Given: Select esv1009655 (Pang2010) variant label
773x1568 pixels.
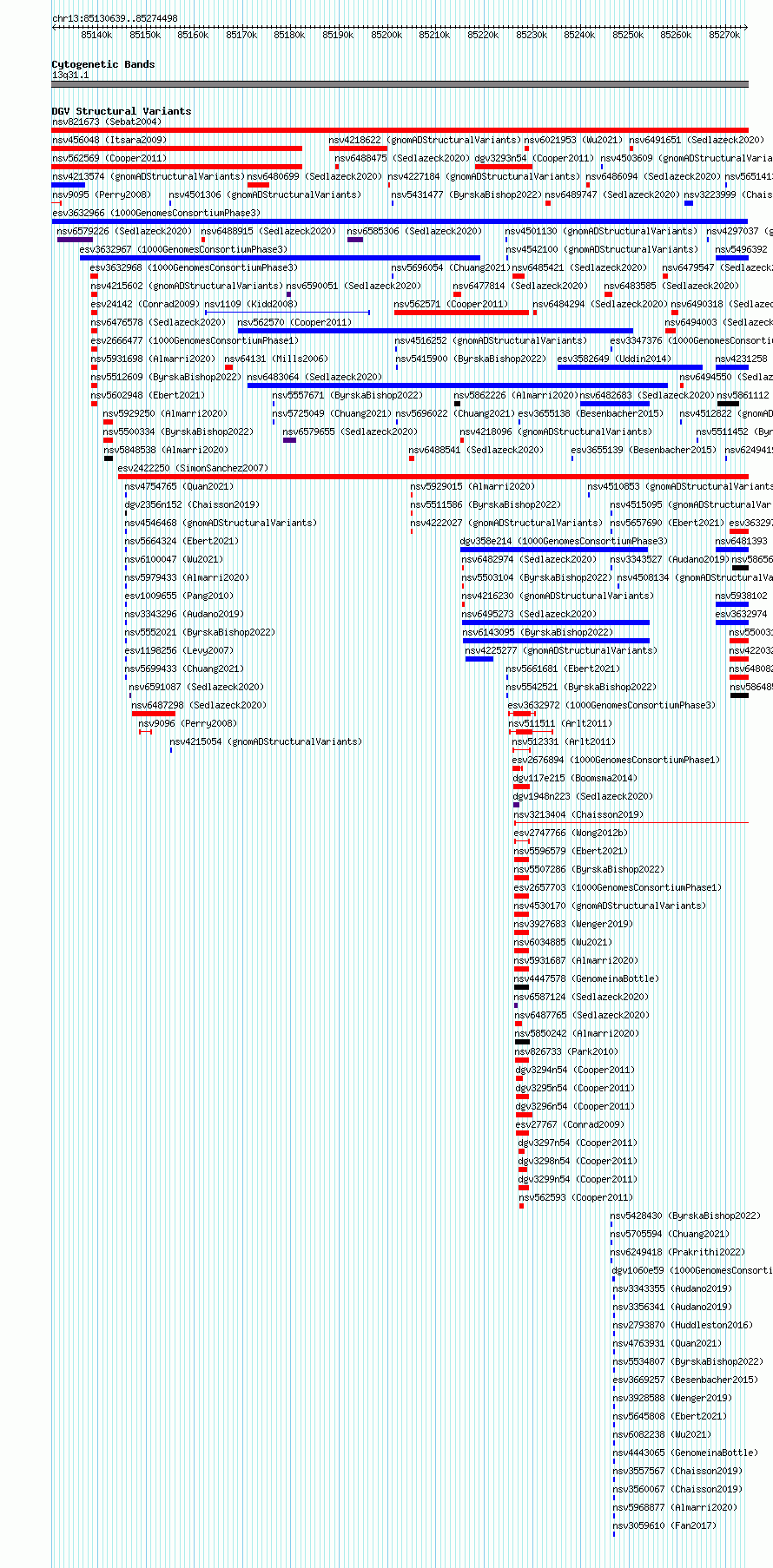Looking at the screenshot, I should point(179,596).
